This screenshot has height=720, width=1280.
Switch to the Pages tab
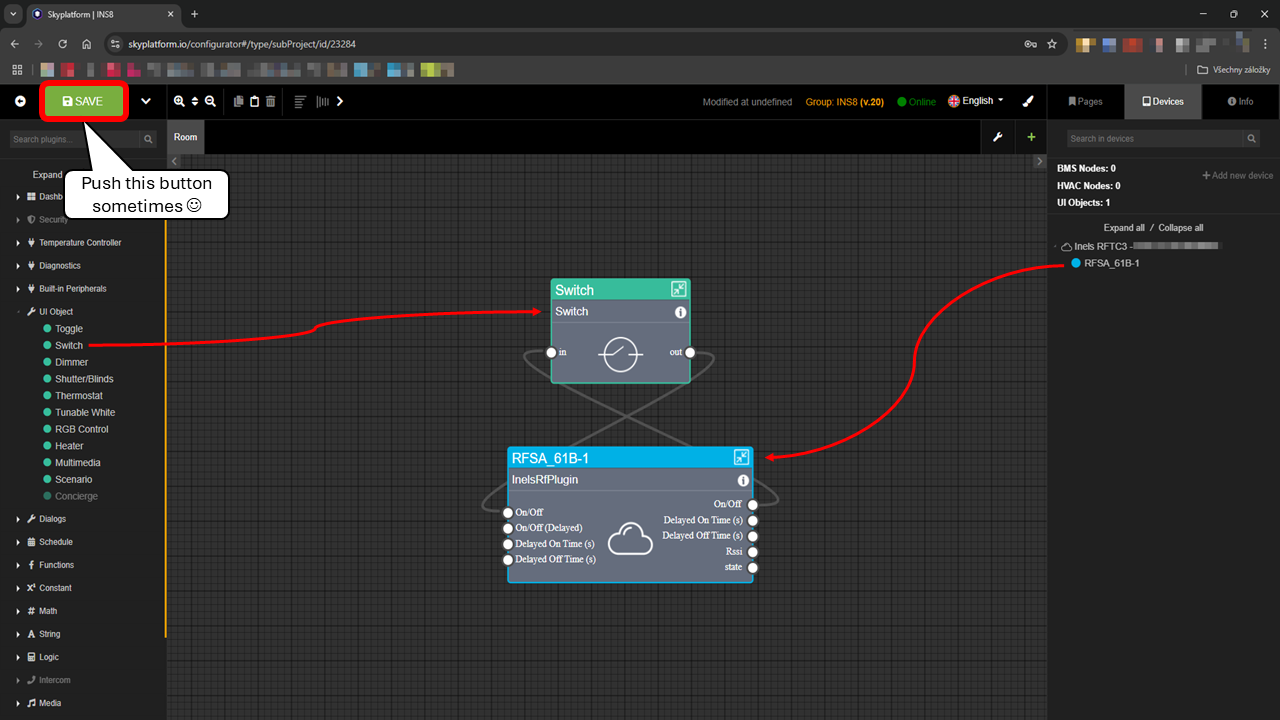pos(1085,101)
